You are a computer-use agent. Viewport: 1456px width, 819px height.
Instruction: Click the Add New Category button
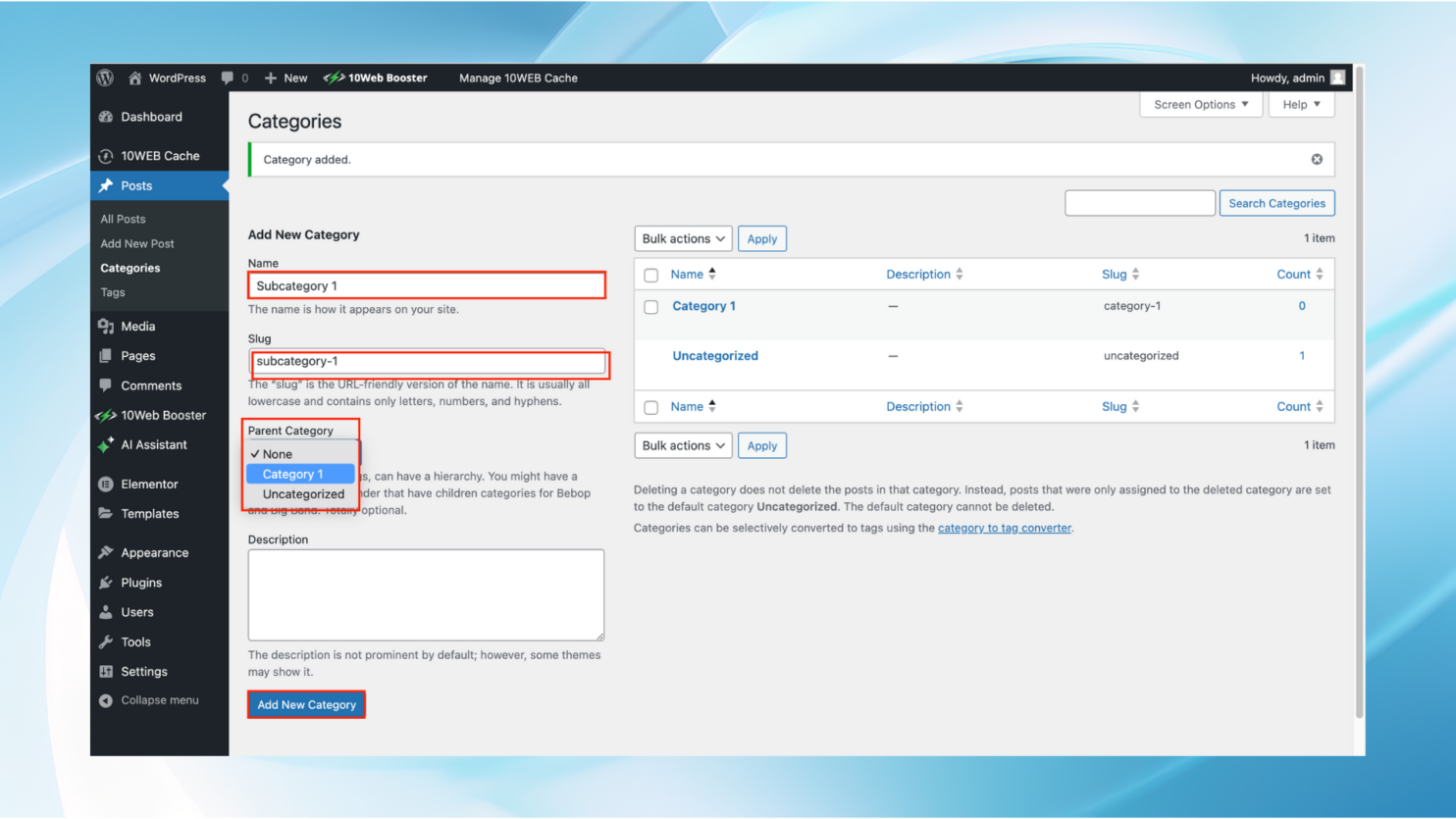305,704
